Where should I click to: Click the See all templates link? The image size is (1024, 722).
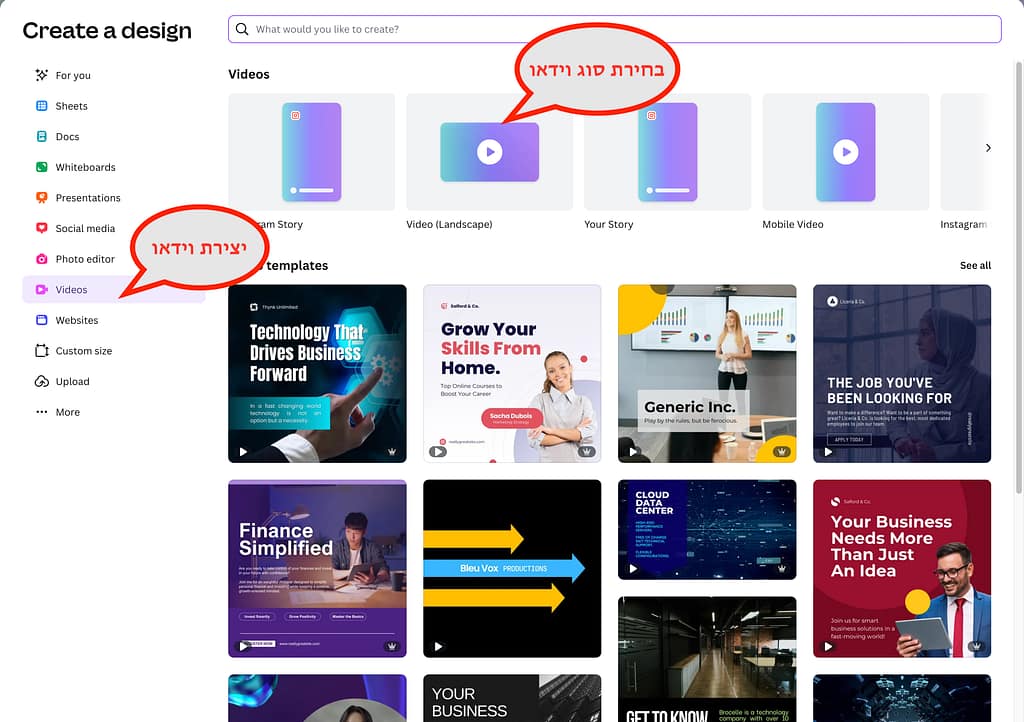pyautogui.click(x=975, y=266)
